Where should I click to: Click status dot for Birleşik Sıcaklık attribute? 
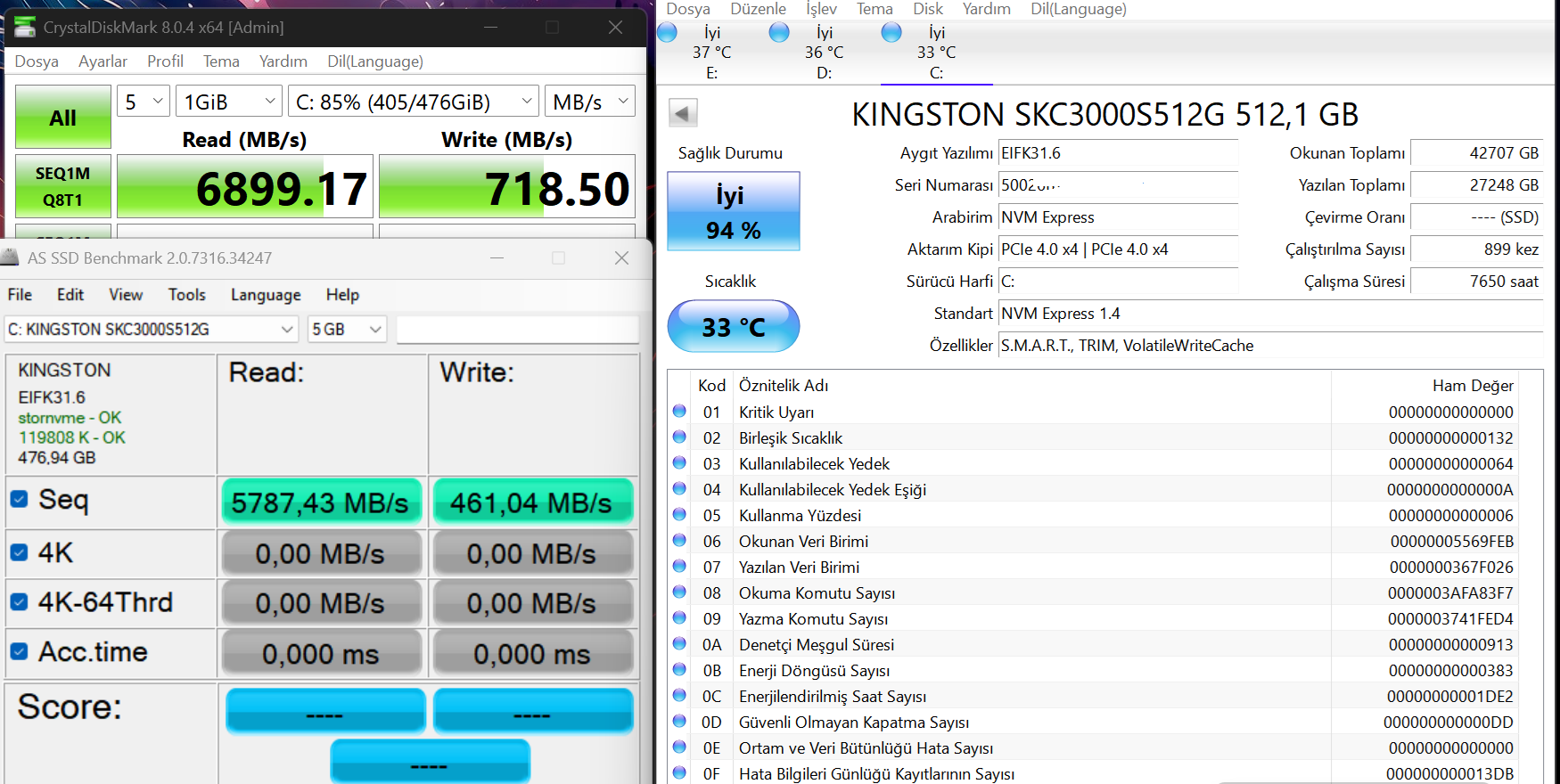click(679, 437)
